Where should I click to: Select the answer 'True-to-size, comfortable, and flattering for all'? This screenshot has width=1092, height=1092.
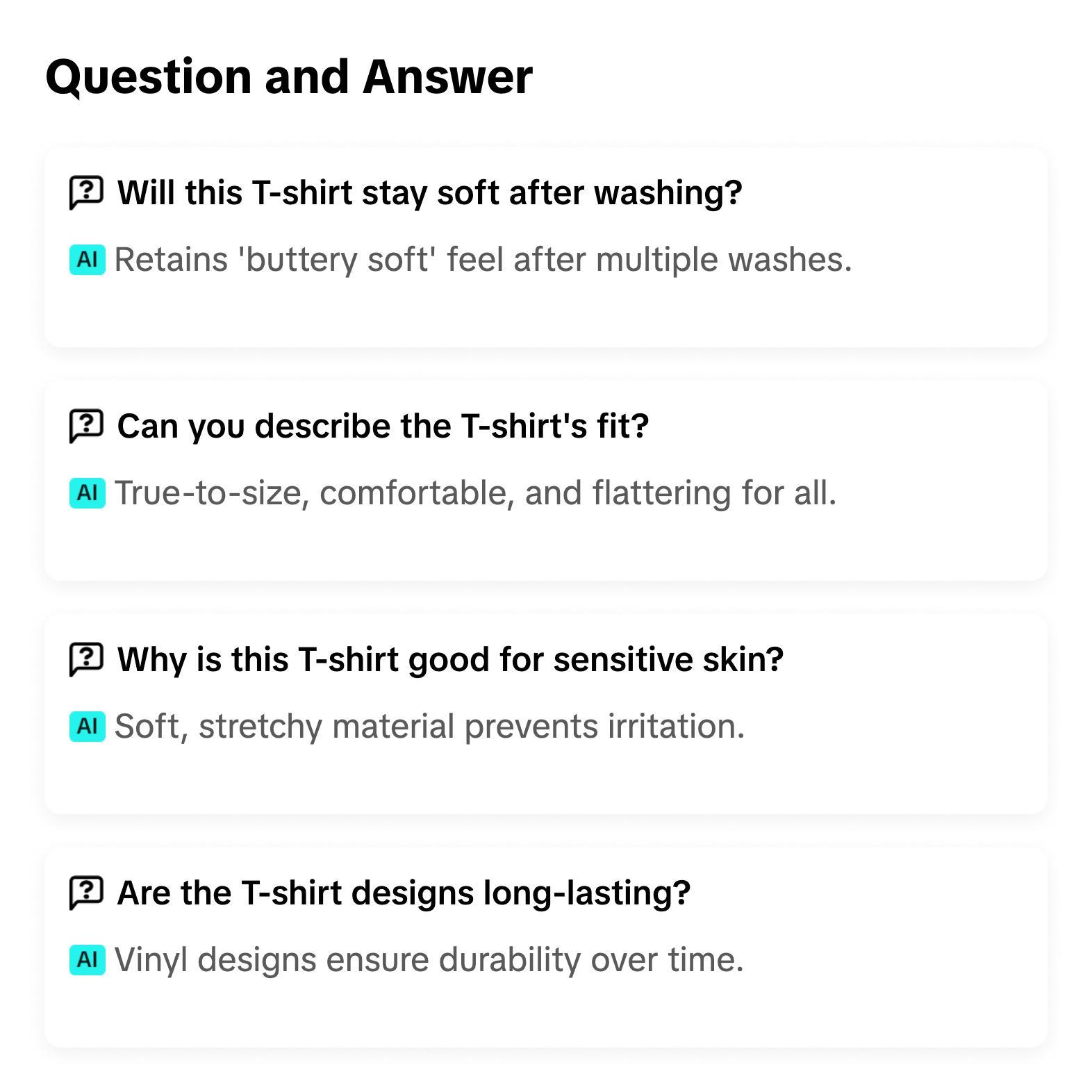475,493
